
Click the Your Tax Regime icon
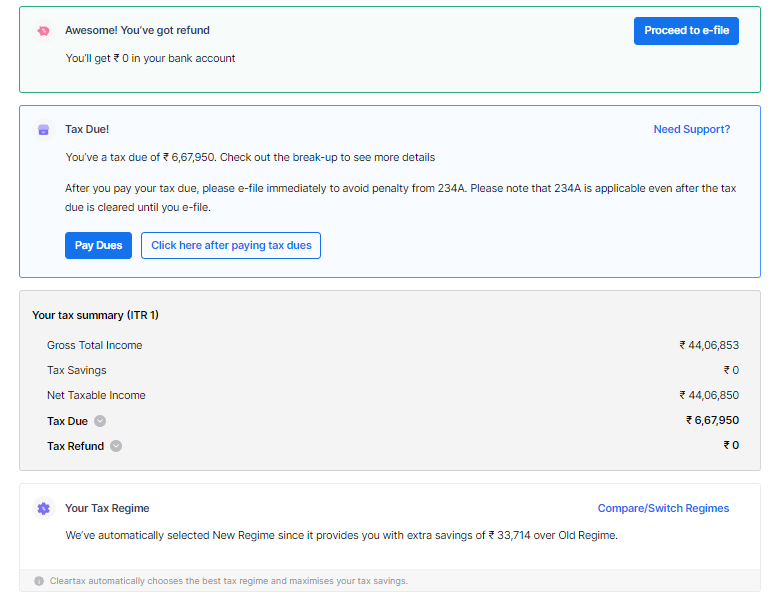(x=43, y=508)
